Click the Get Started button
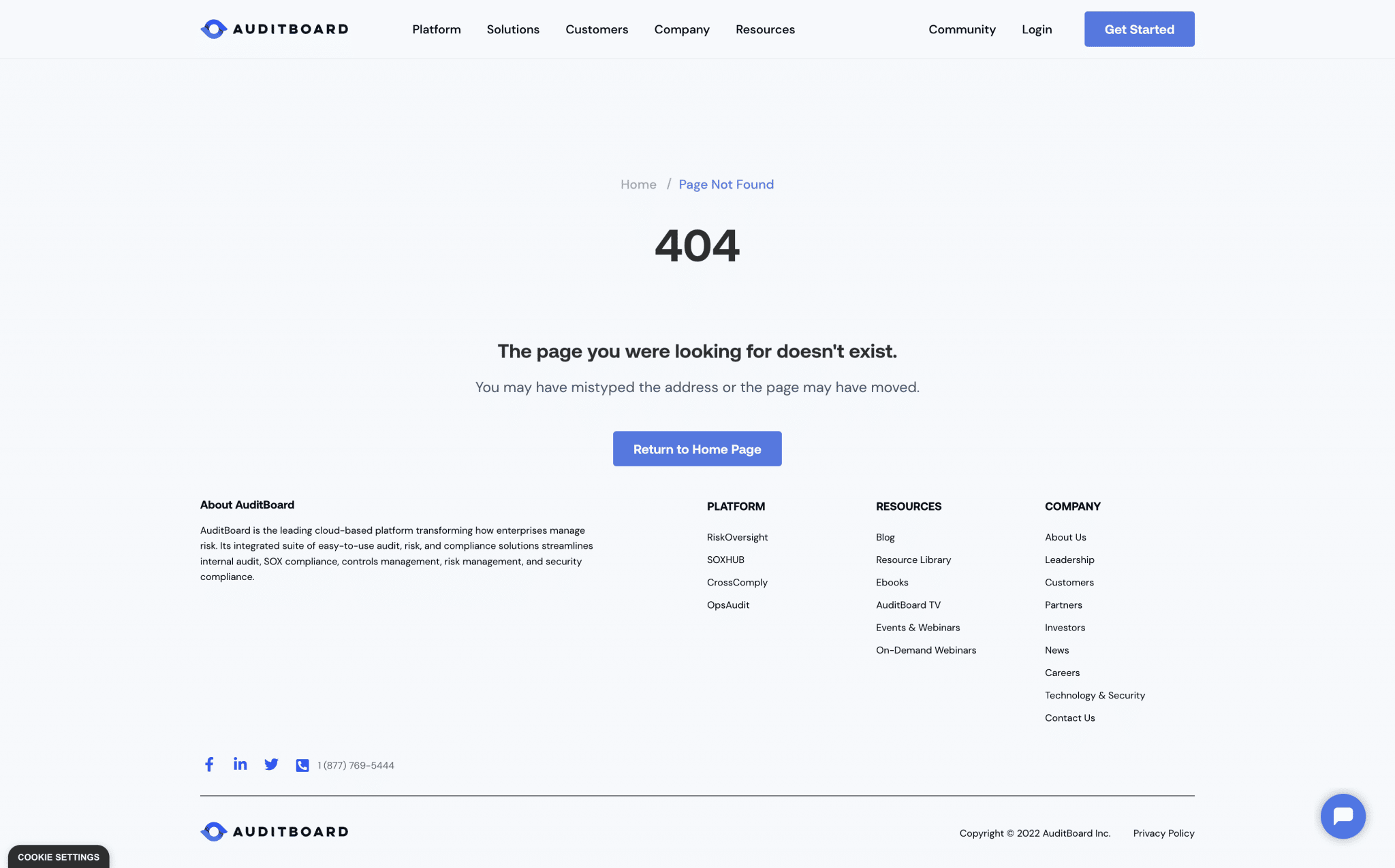This screenshot has width=1395, height=868. pos(1139,29)
